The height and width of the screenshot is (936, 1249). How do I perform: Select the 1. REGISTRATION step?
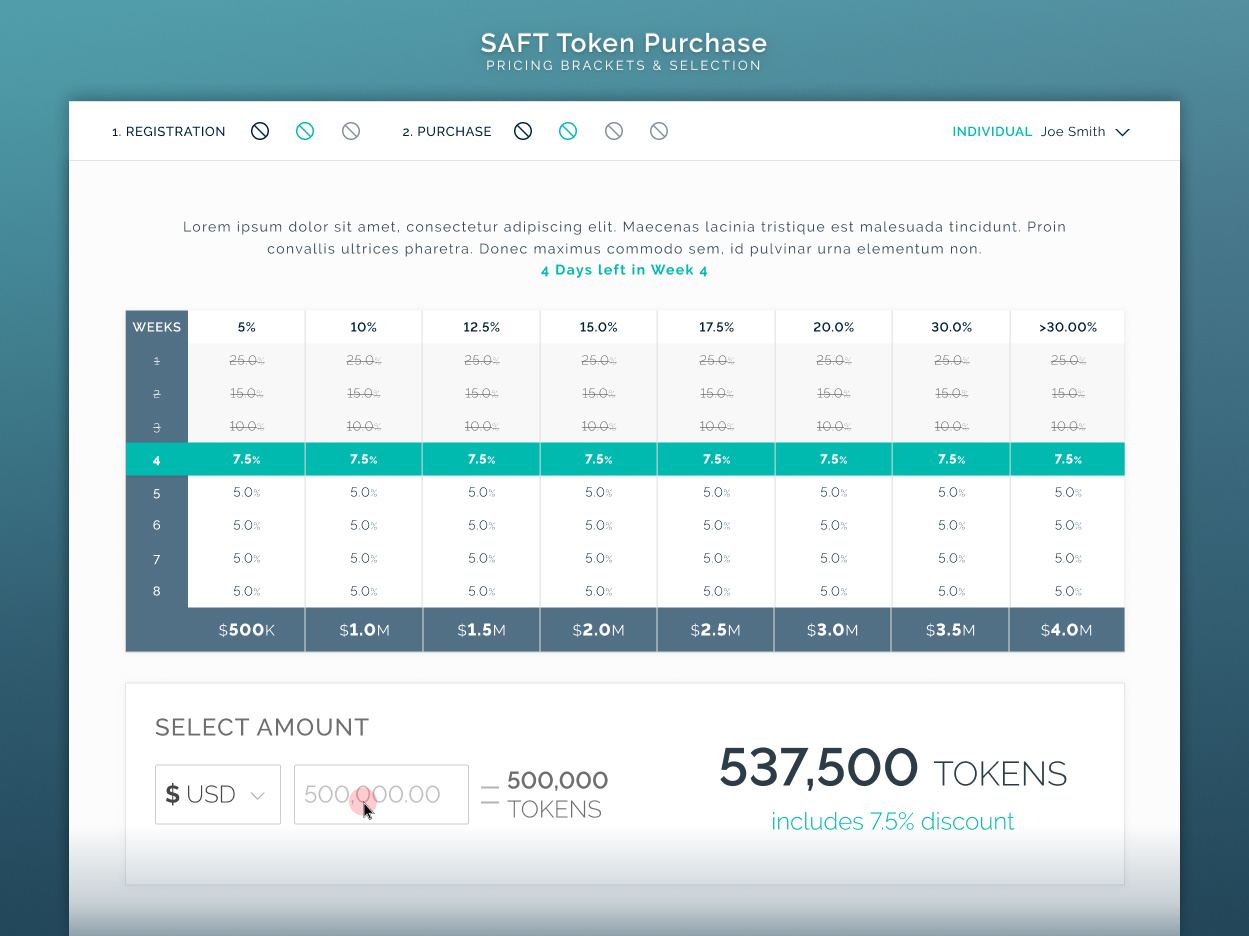[x=169, y=131]
